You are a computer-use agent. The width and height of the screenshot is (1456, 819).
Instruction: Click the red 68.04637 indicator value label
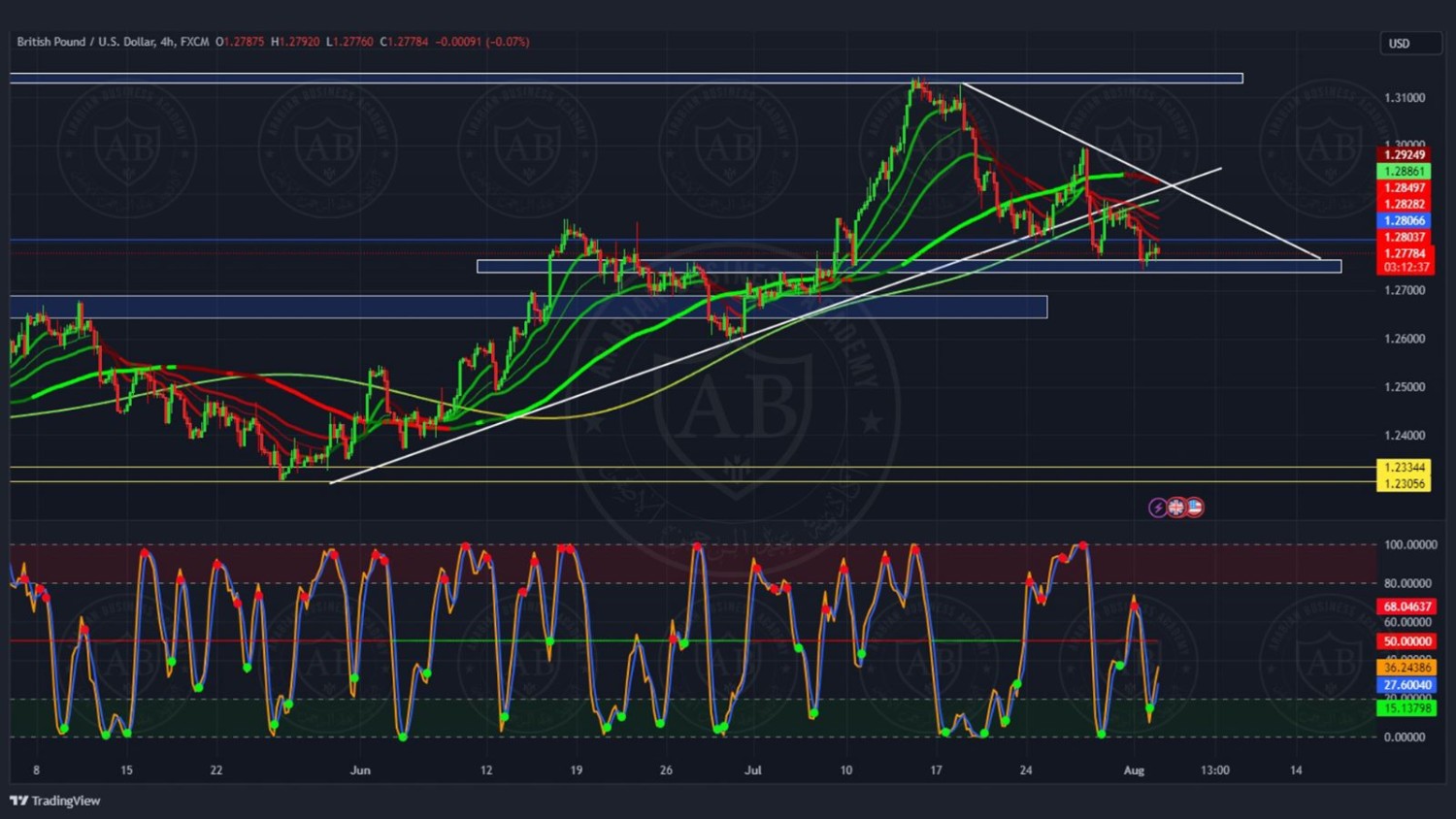tap(1406, 606)
